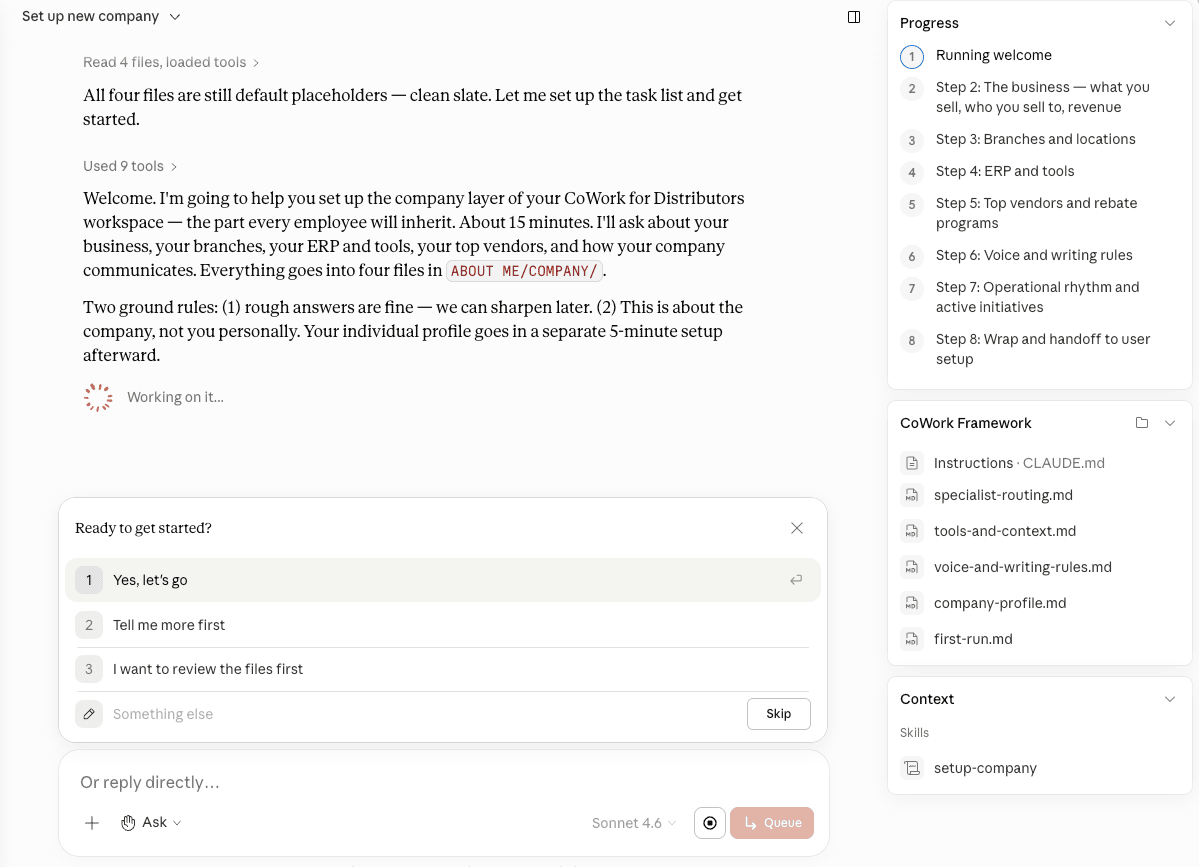
Task: Toggle the side panel layout icon
Action: click(x=853, y=17)
